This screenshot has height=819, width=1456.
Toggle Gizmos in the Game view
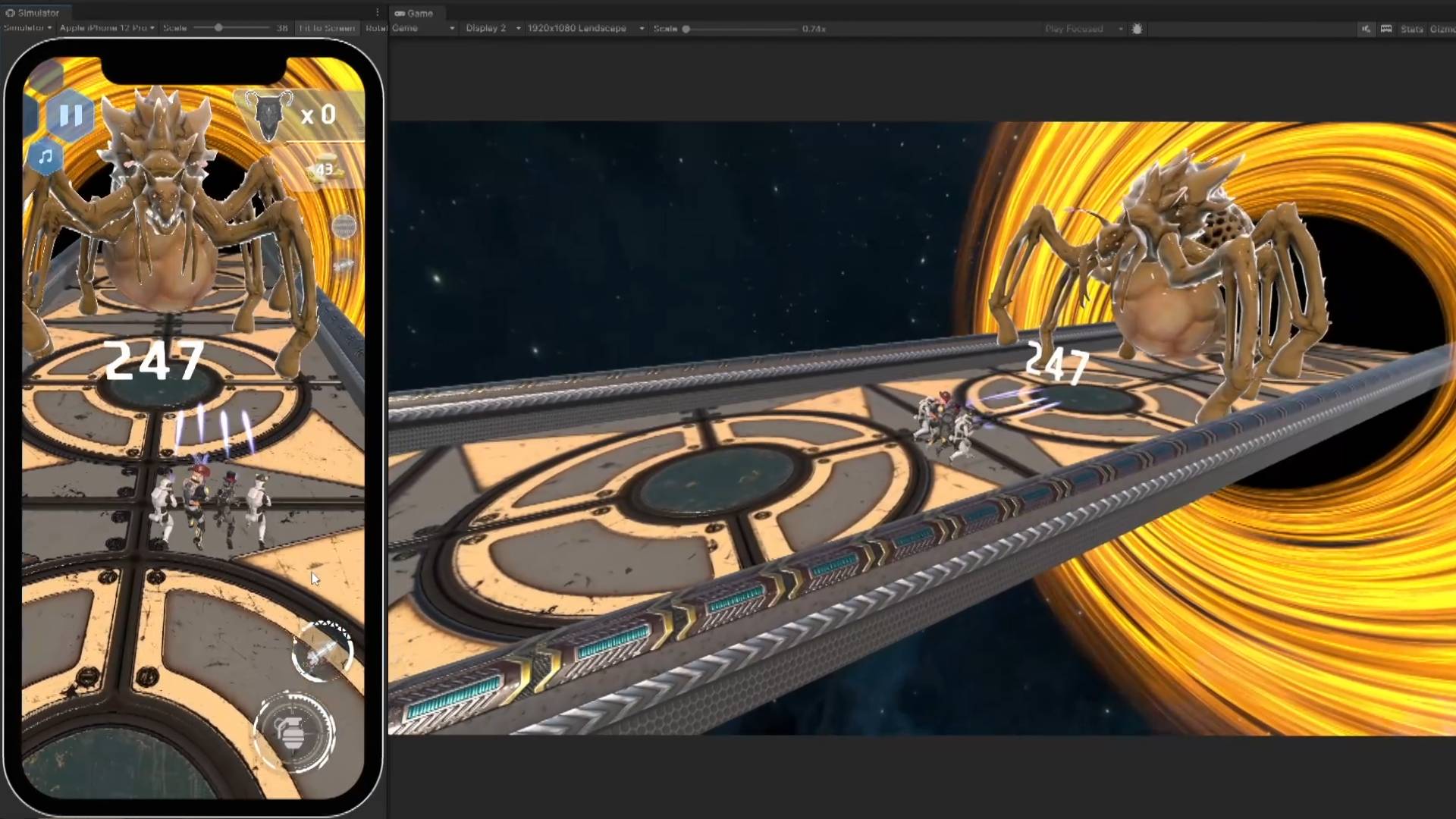coord(1442,29)
